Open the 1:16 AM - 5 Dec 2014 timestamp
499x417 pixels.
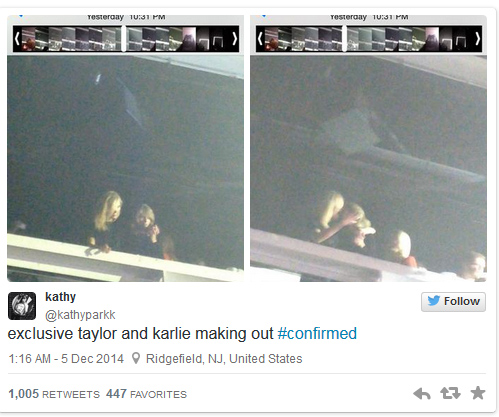[x=66, y=359]
